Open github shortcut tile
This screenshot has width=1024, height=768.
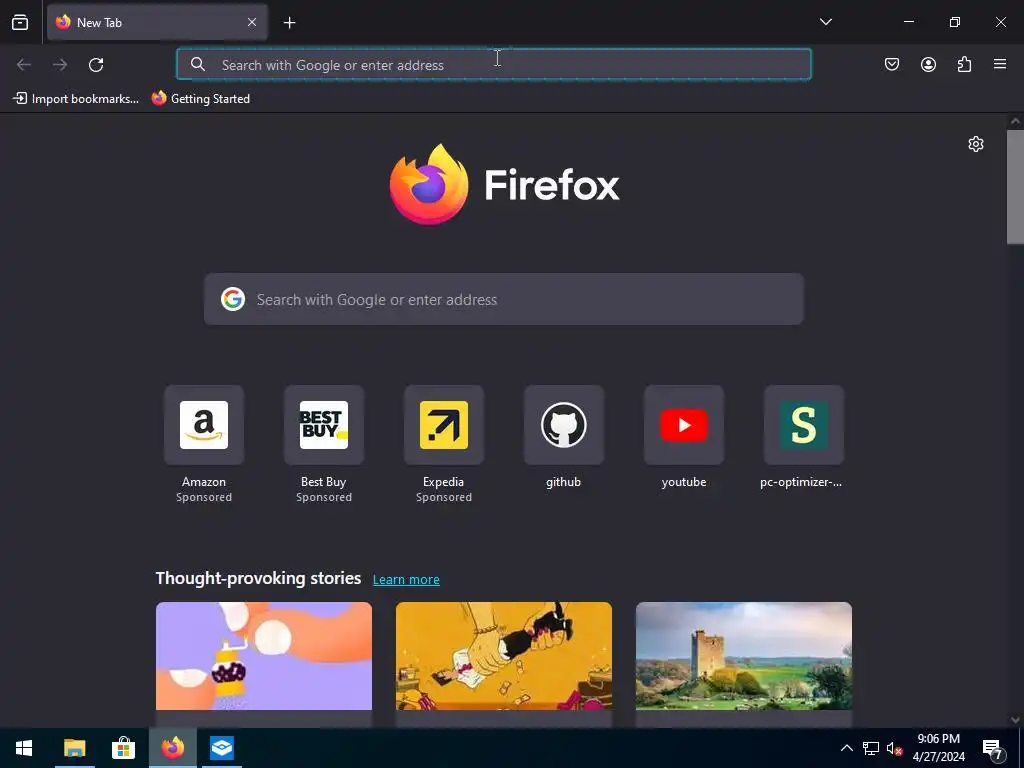click(x=564, y=425)
